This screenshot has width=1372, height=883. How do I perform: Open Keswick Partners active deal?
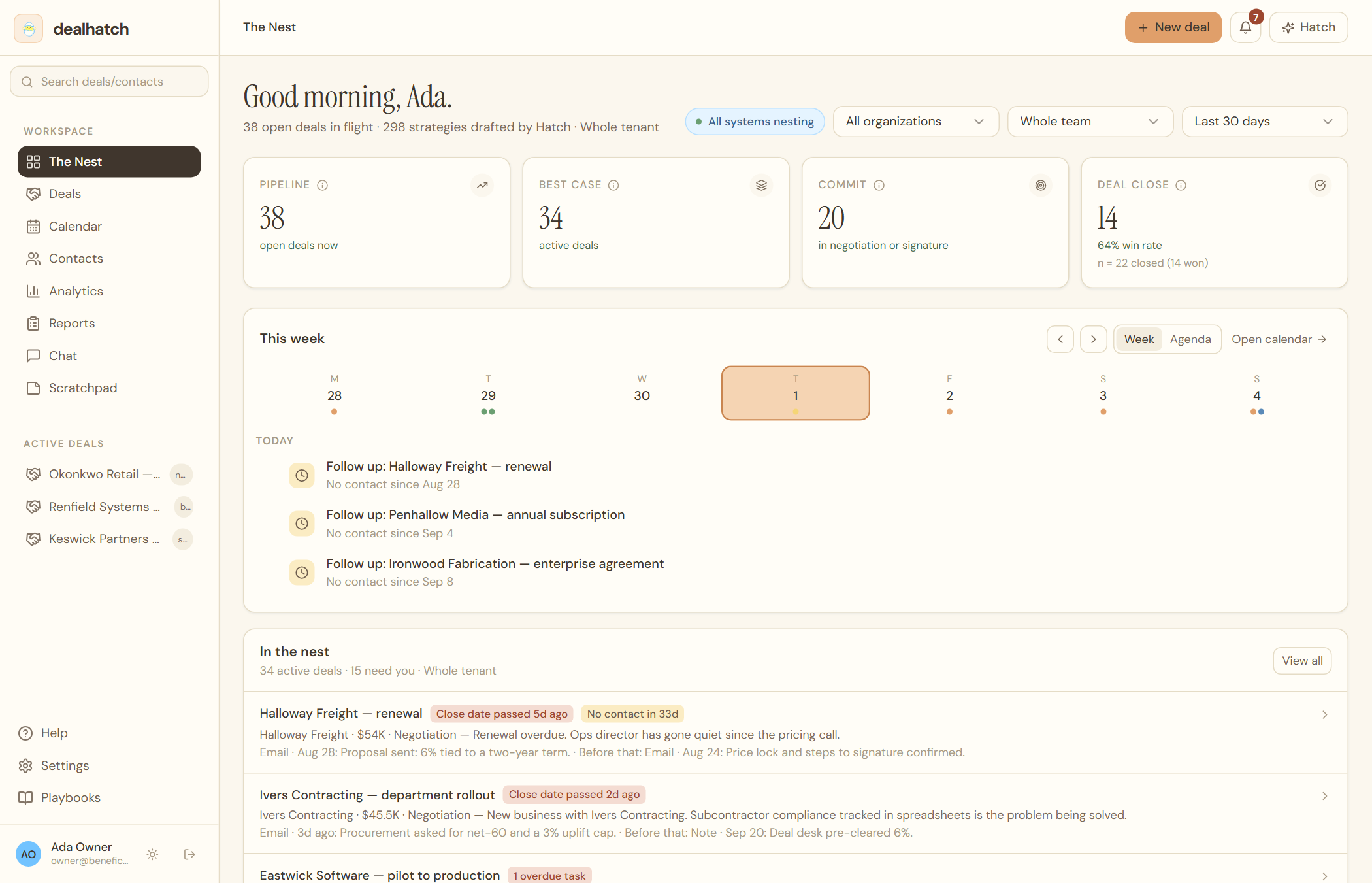click(x=109, y=539)
